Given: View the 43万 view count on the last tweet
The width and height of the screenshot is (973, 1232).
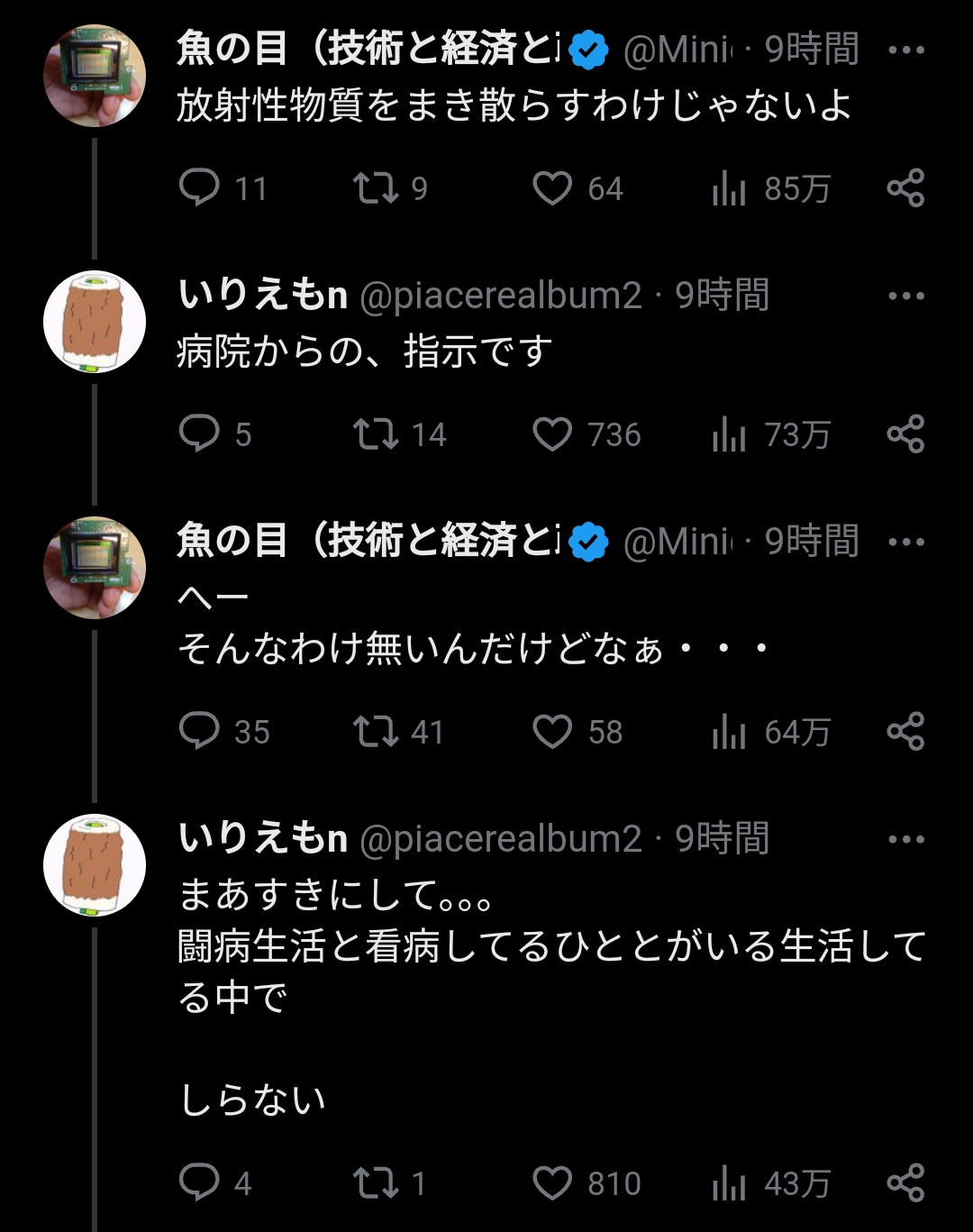Looking at the screenshot, I should pos(770,1182).
